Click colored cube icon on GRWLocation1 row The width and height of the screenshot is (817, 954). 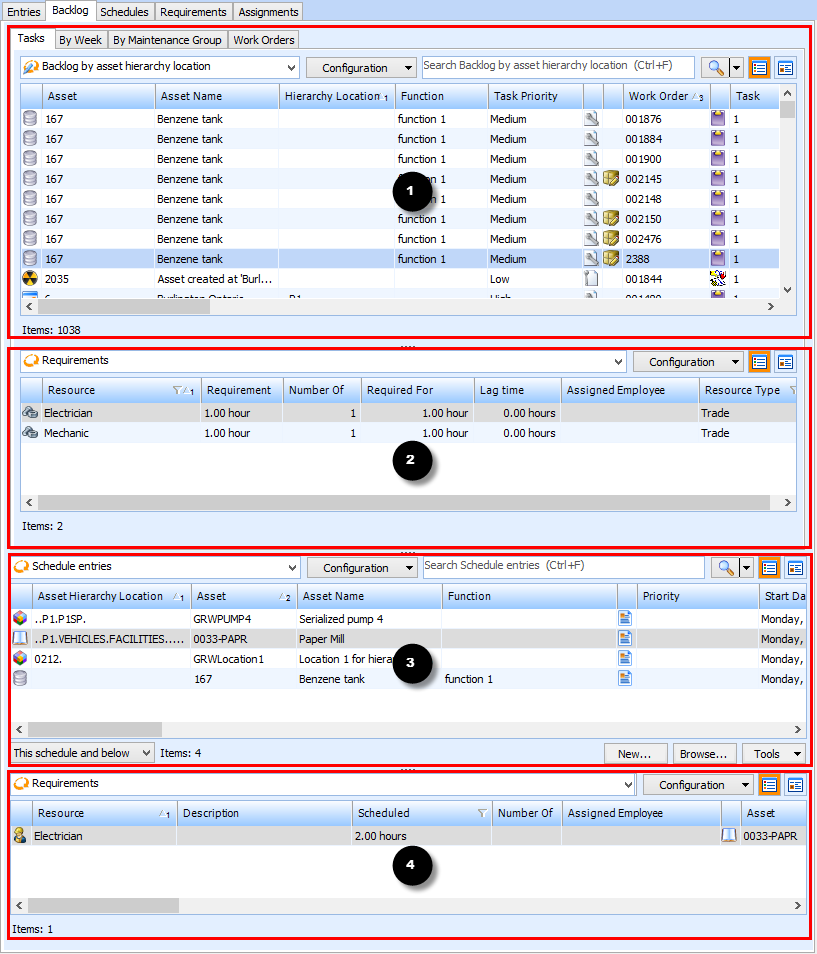[x=20, y=658]
